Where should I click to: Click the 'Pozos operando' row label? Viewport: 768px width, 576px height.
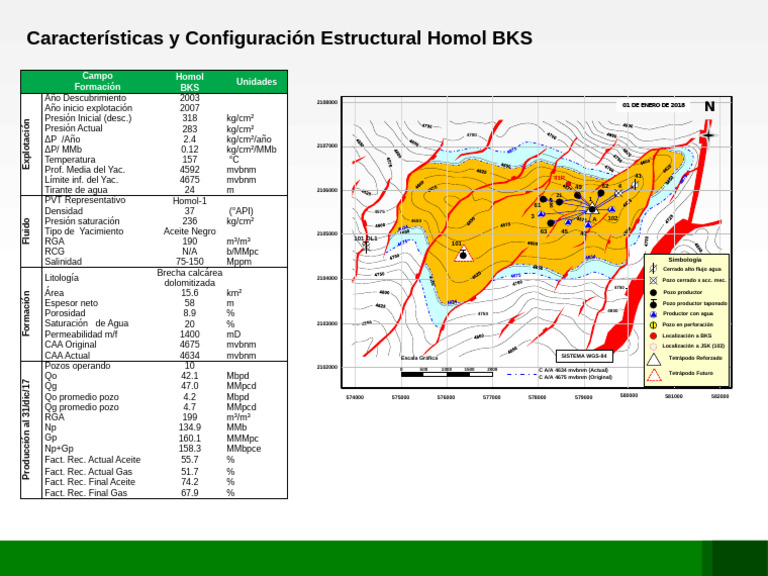(x=77, y=366)
